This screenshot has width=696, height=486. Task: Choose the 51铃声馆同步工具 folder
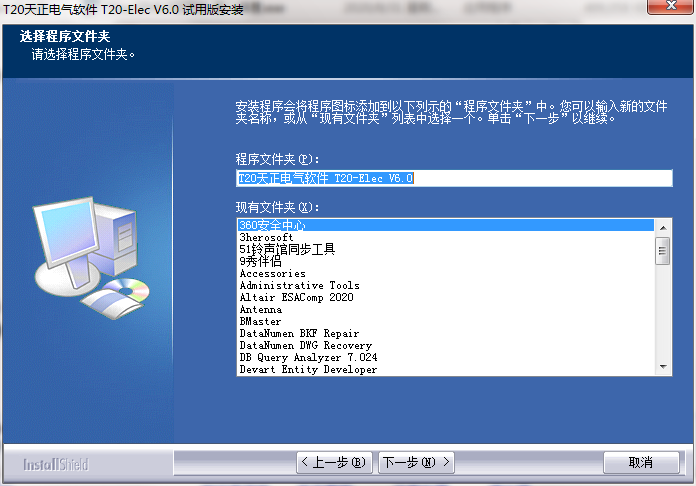445,249
